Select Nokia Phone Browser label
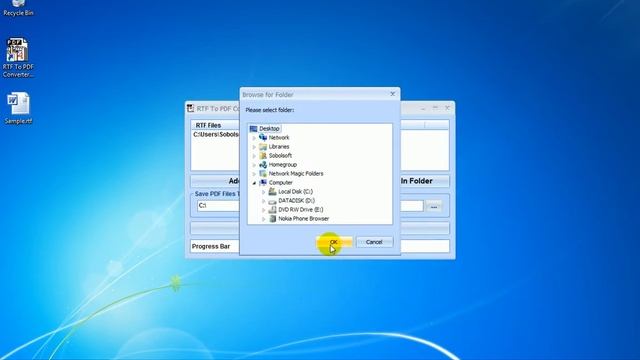 [303, 218]
